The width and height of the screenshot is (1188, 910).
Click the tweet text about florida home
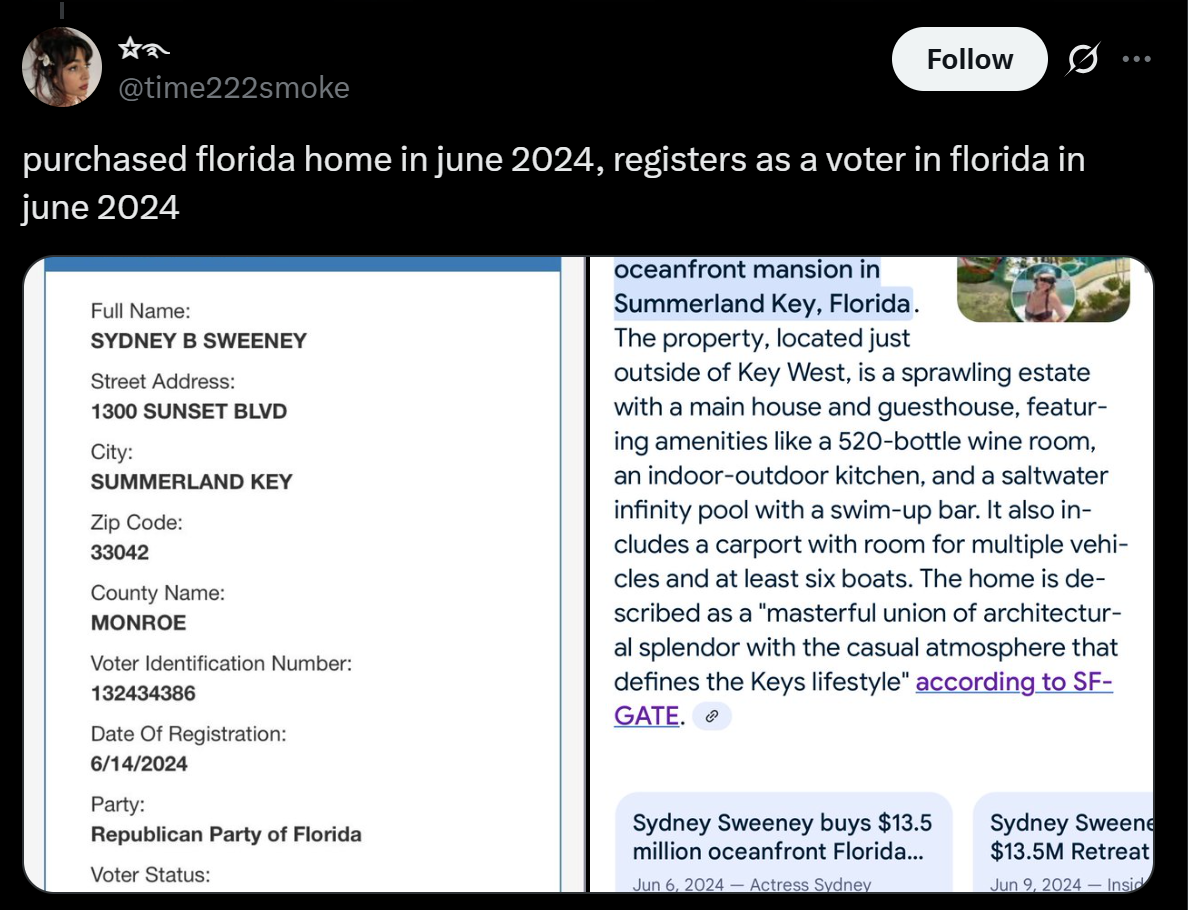[553, 183]
